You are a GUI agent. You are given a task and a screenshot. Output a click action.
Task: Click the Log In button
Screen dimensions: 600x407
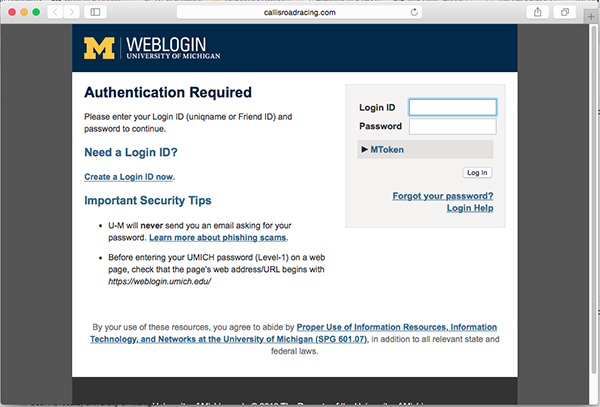[x=477, y=173]
